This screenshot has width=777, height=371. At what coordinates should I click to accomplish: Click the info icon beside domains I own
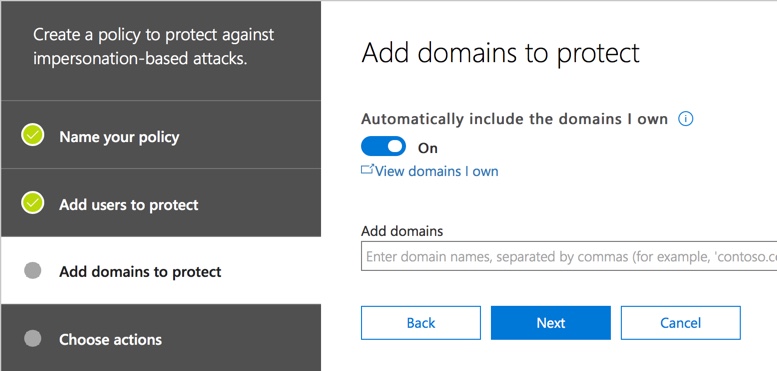click(685, 119)
